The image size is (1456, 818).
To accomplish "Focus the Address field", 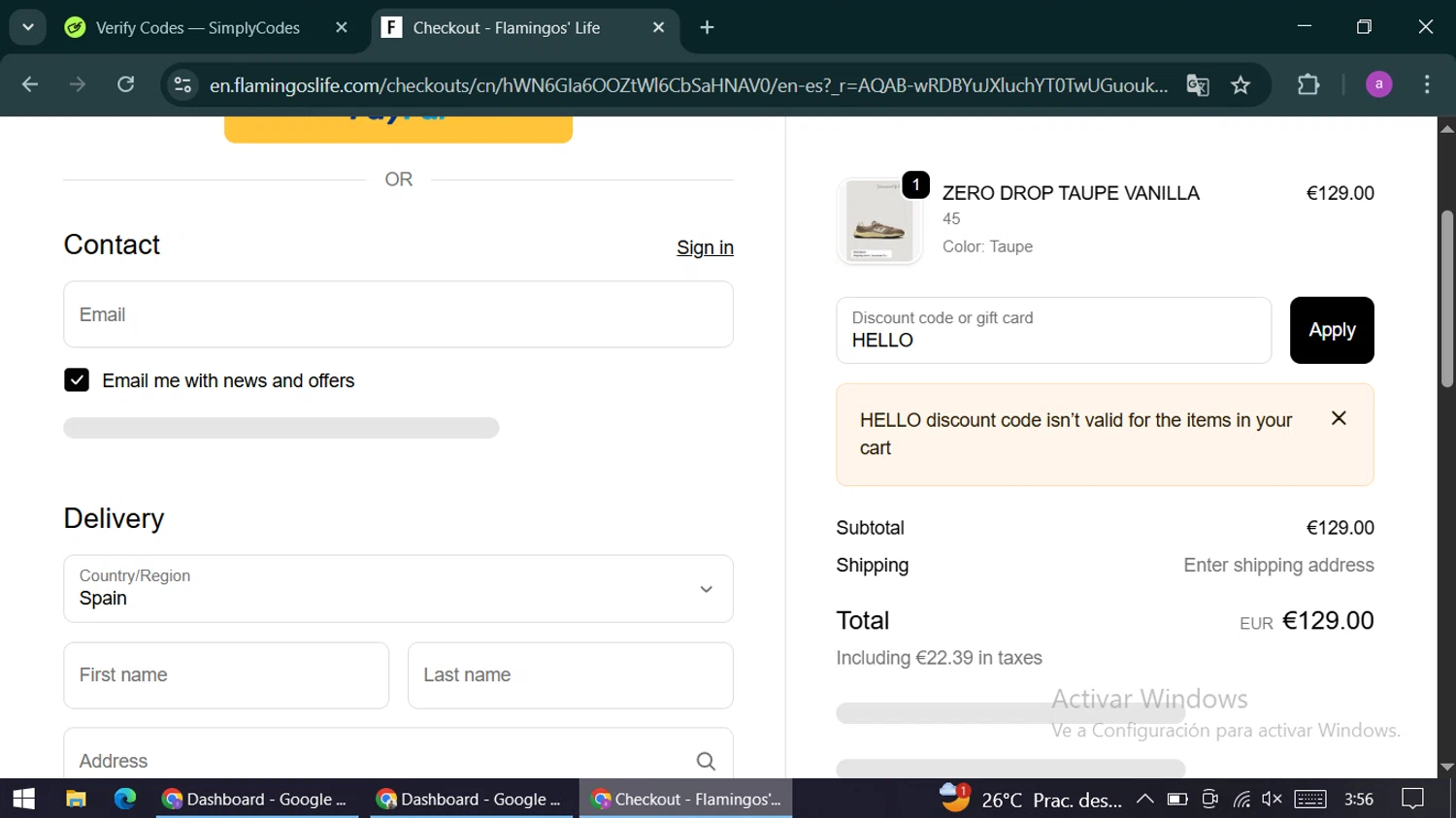I will (x=398, y=755).
